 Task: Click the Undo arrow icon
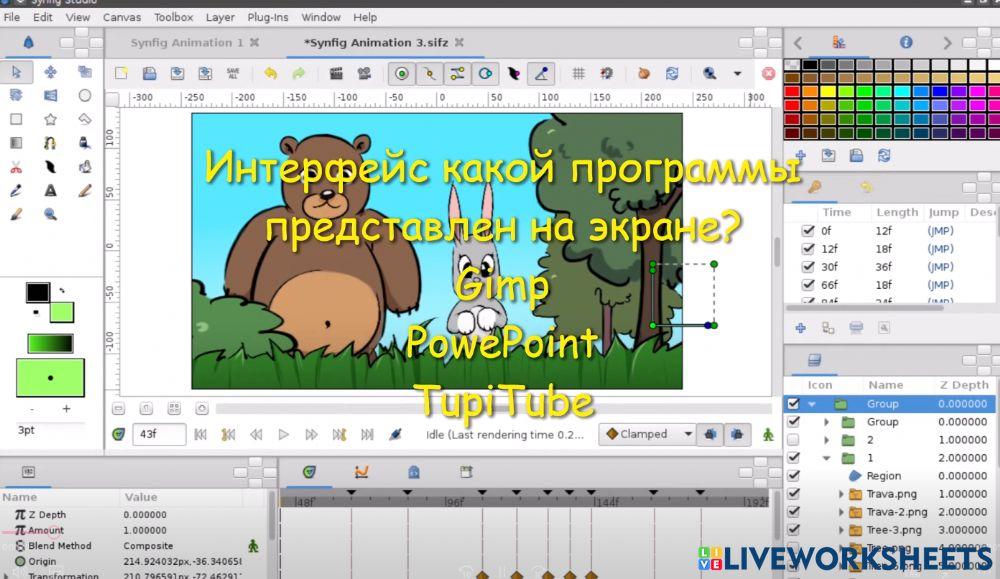[x=270, y=73]
